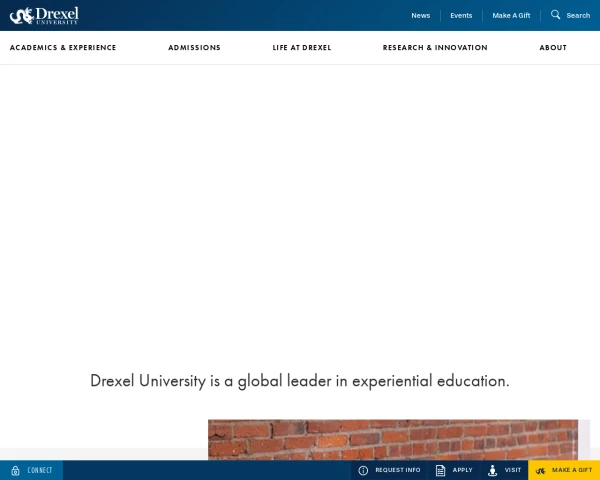Open the Events link in header
Screen dimensions: 600x480
(461, 15)
